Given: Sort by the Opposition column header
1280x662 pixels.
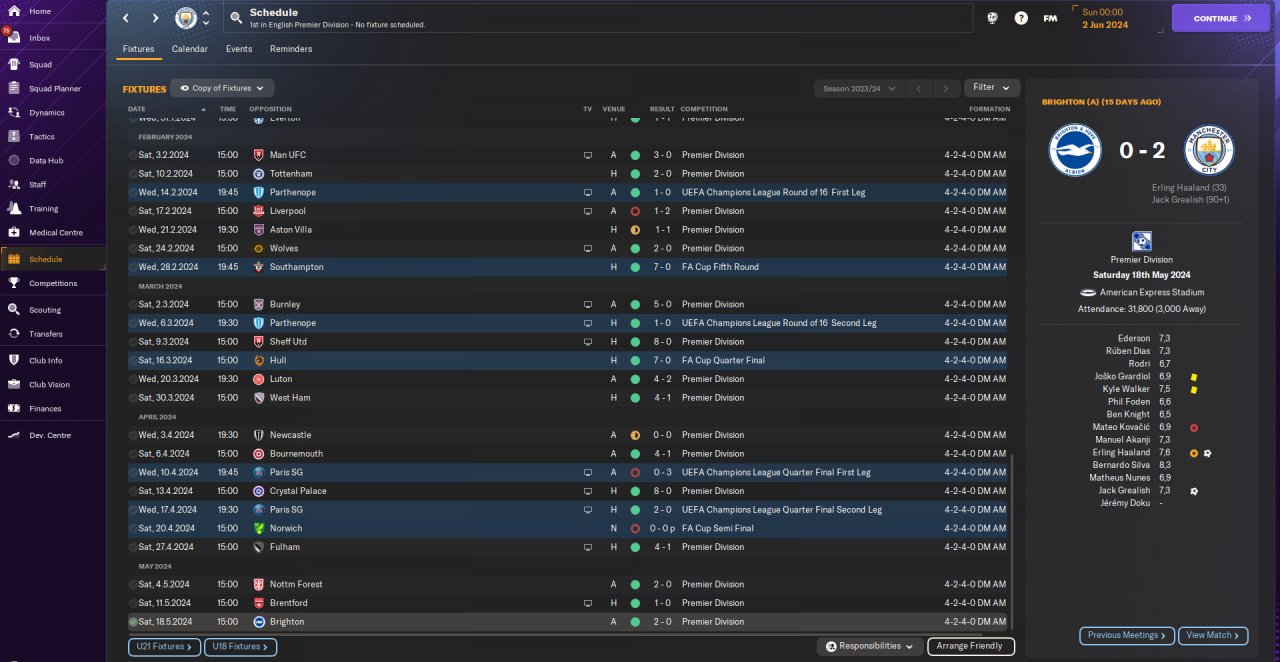Looking at the screenshot, I should (x=270, y=109).
